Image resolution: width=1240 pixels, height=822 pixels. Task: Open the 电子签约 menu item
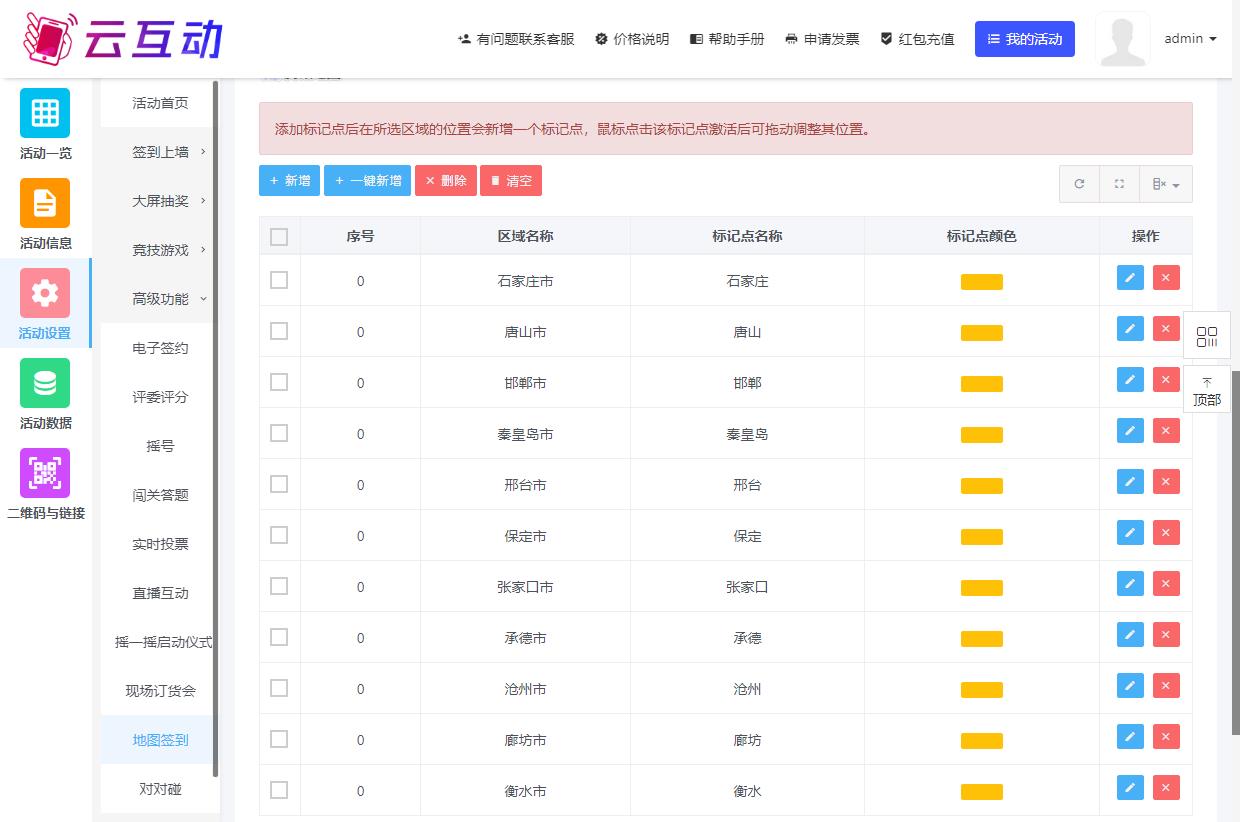click(160, 348)
